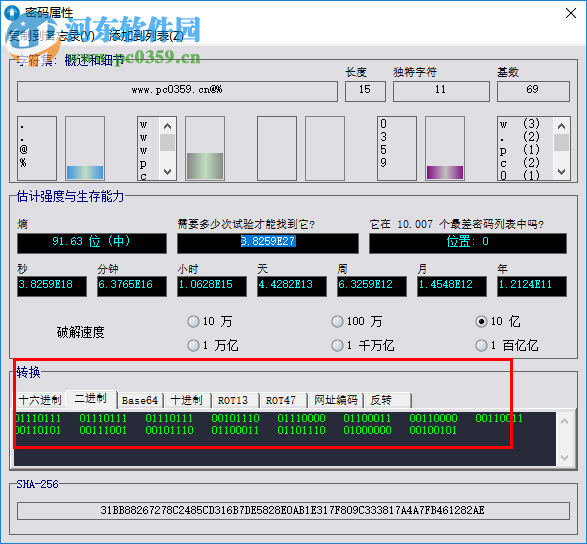
Task: Switch to the ROT13 tab
Action: pyautogui.click(x=235, y=400)
